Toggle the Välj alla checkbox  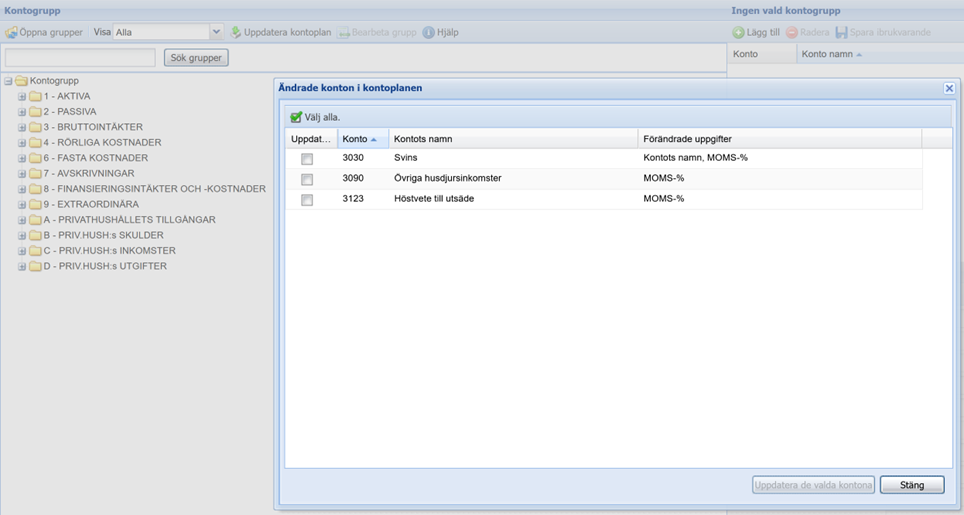pyautogui.click(x=296, y=117)
